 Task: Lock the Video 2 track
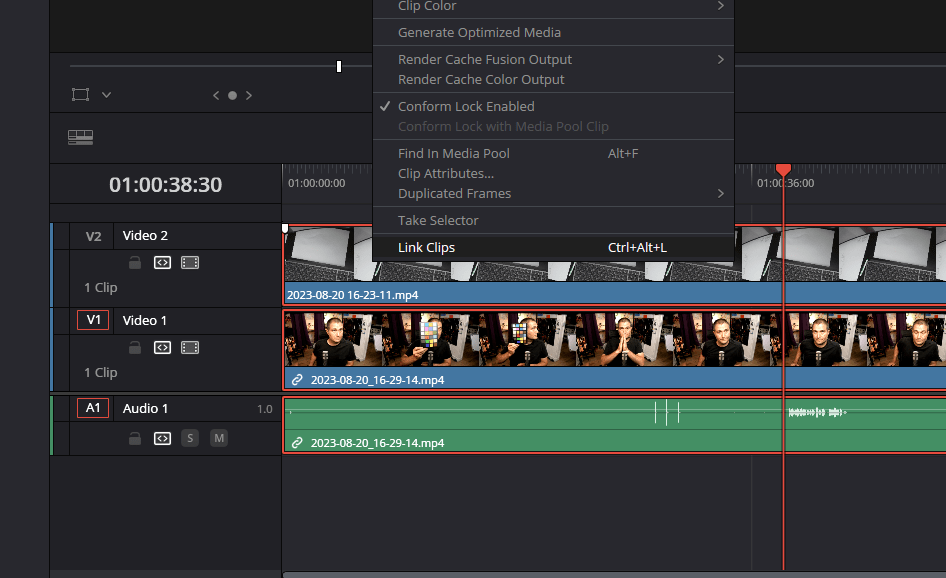click(x=135, y=262)
